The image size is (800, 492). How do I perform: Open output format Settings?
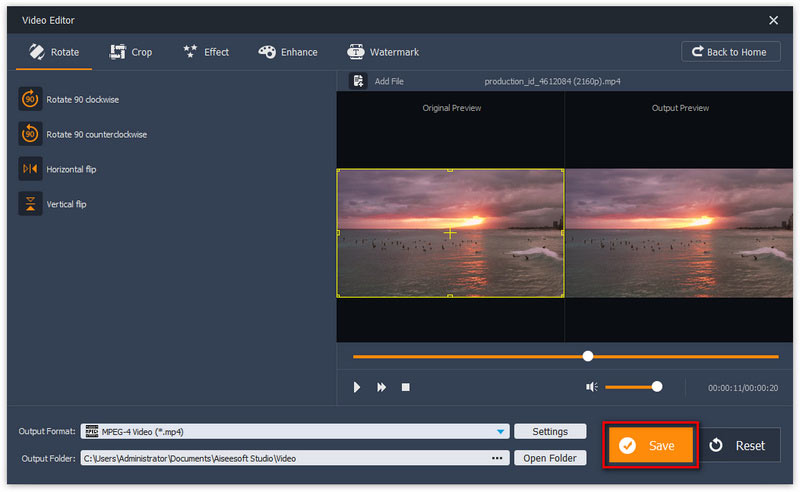(x=550, y=432)
